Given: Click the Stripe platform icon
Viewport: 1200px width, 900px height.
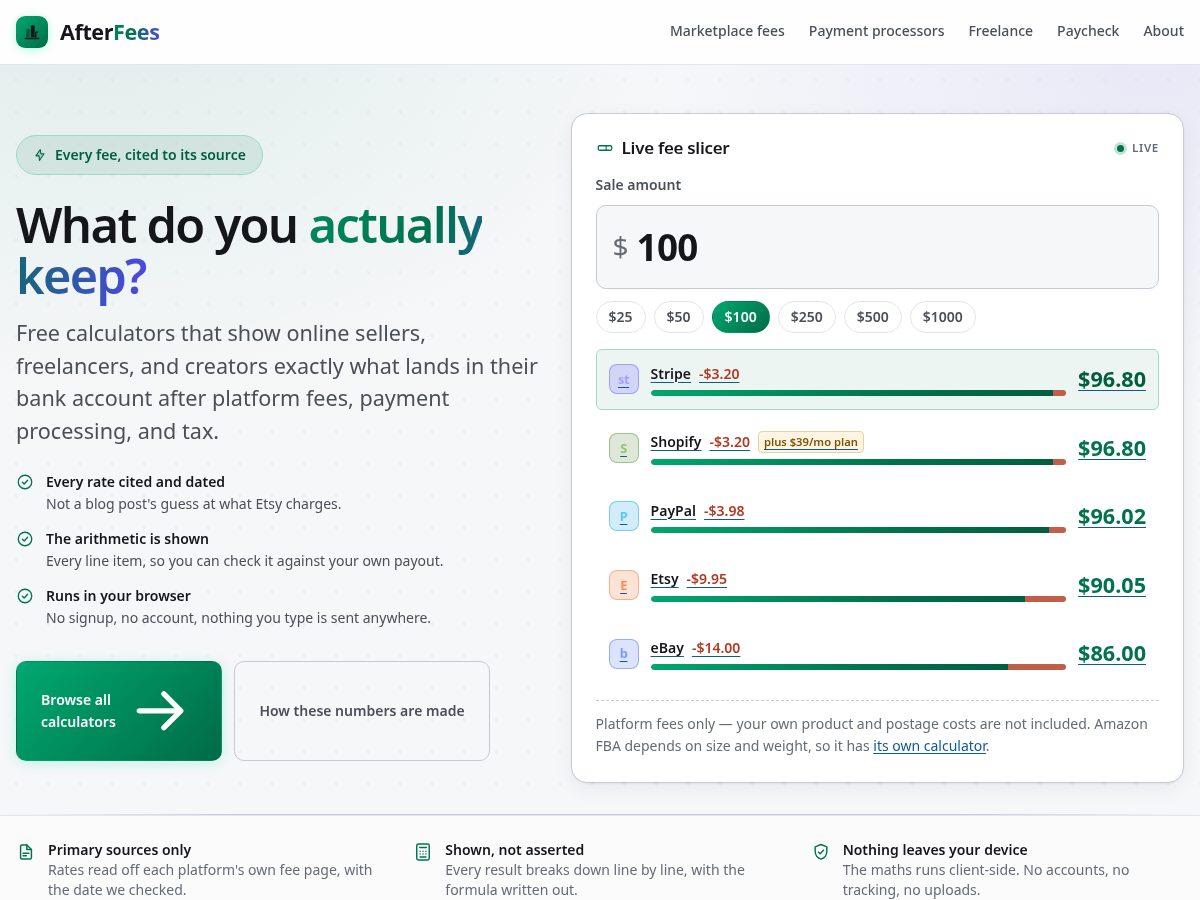Looking at the screenshot, I should tap(624, 380).
